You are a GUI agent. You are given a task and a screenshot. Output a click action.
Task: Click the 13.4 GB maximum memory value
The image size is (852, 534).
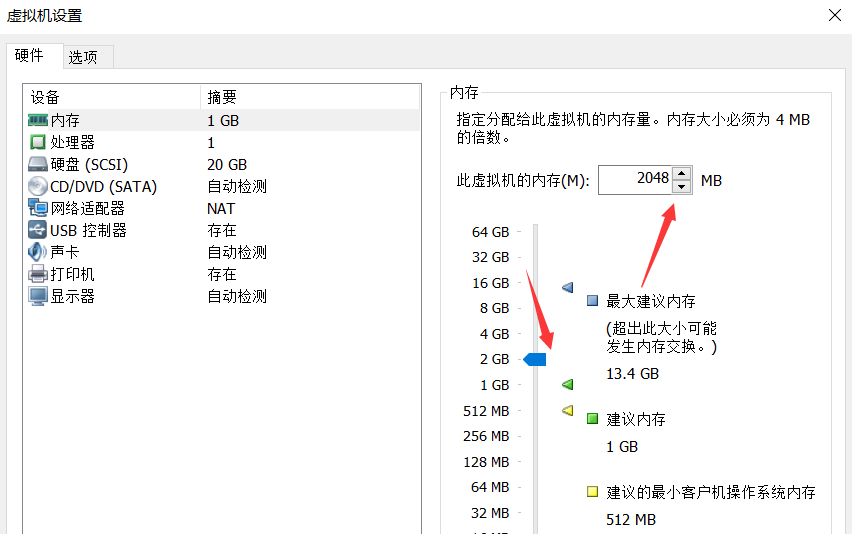click(632, 373)
